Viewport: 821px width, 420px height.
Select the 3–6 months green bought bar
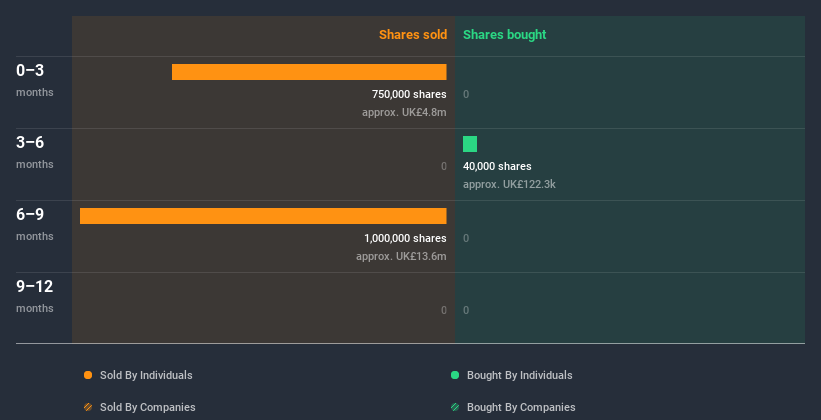[x=470, y=144]
